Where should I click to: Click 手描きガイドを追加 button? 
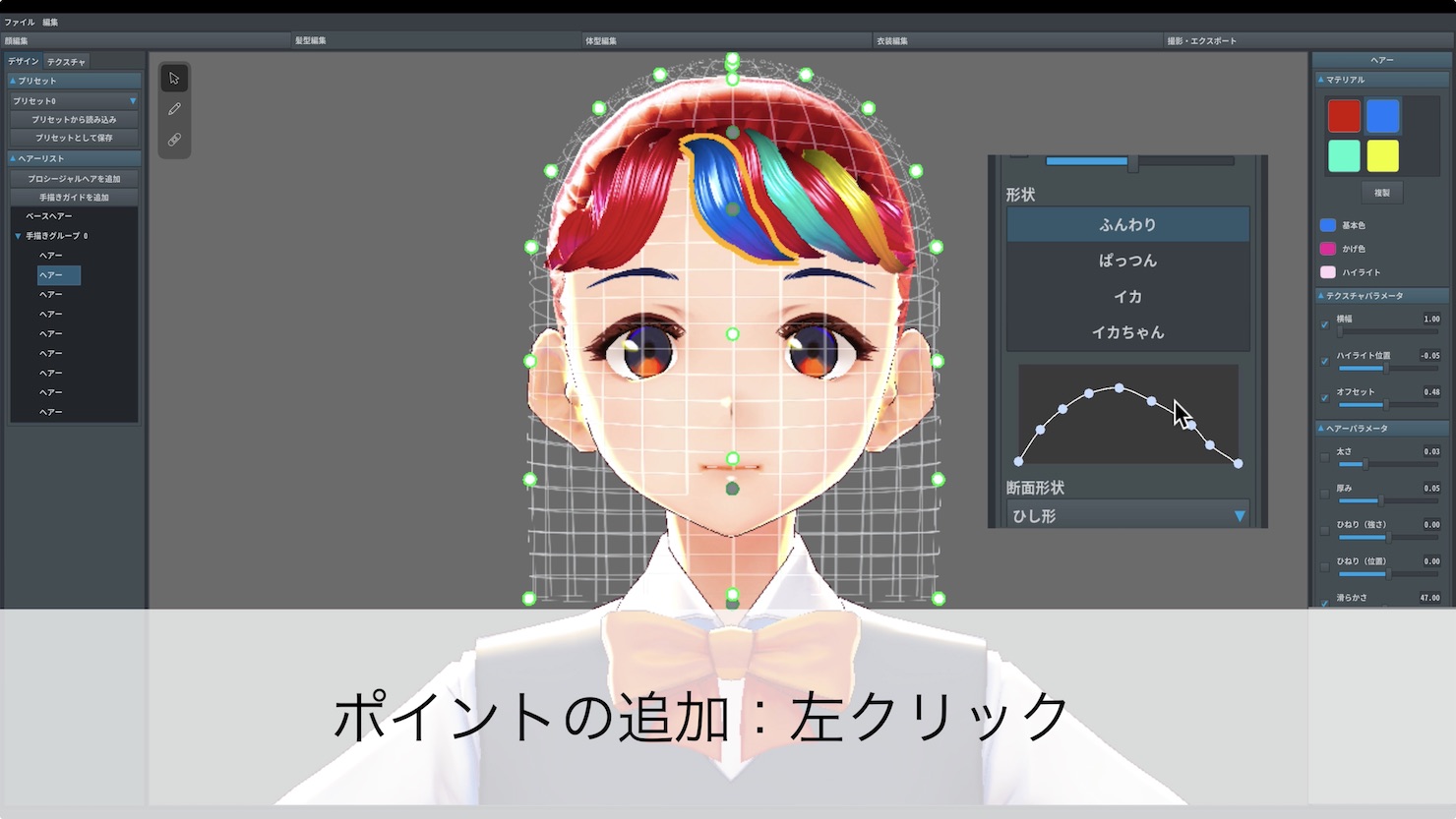point(75,197)
